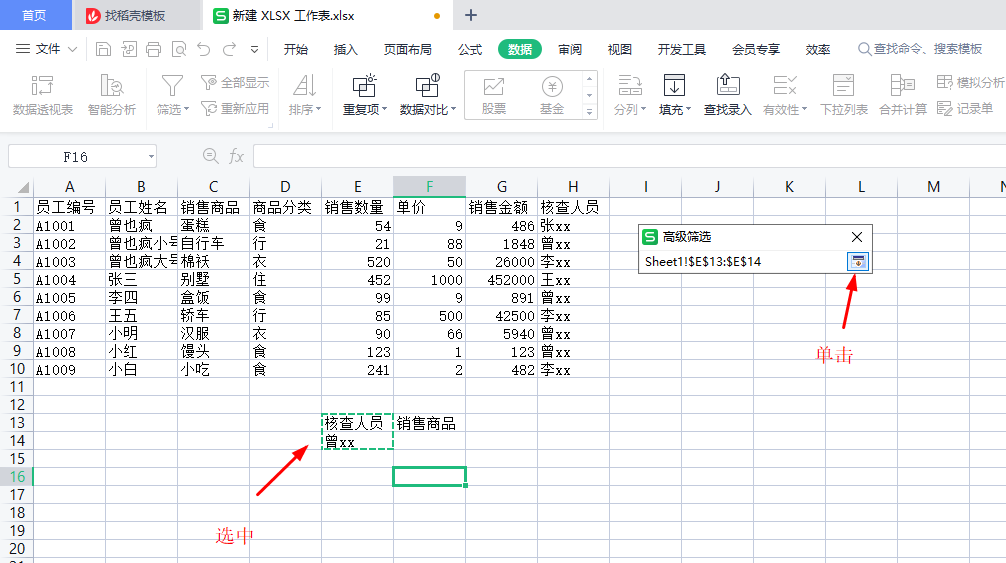This screenshot has height=563, width=1006.
Task: Click the 查找命令 search box
Action: [921, 49]
